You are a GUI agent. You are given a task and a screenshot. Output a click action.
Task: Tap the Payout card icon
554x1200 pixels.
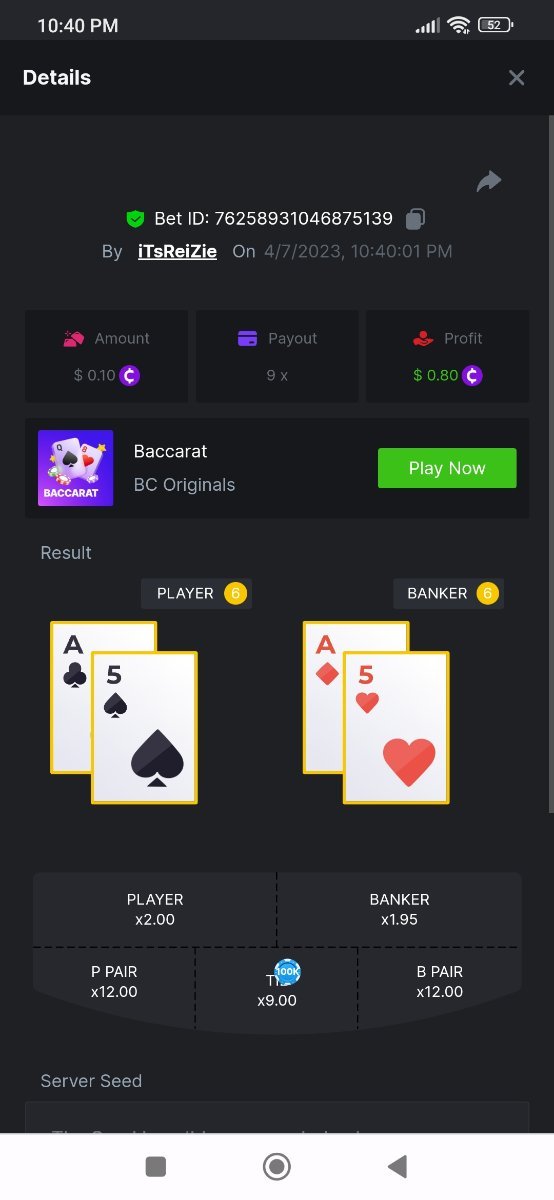point(248,339)
